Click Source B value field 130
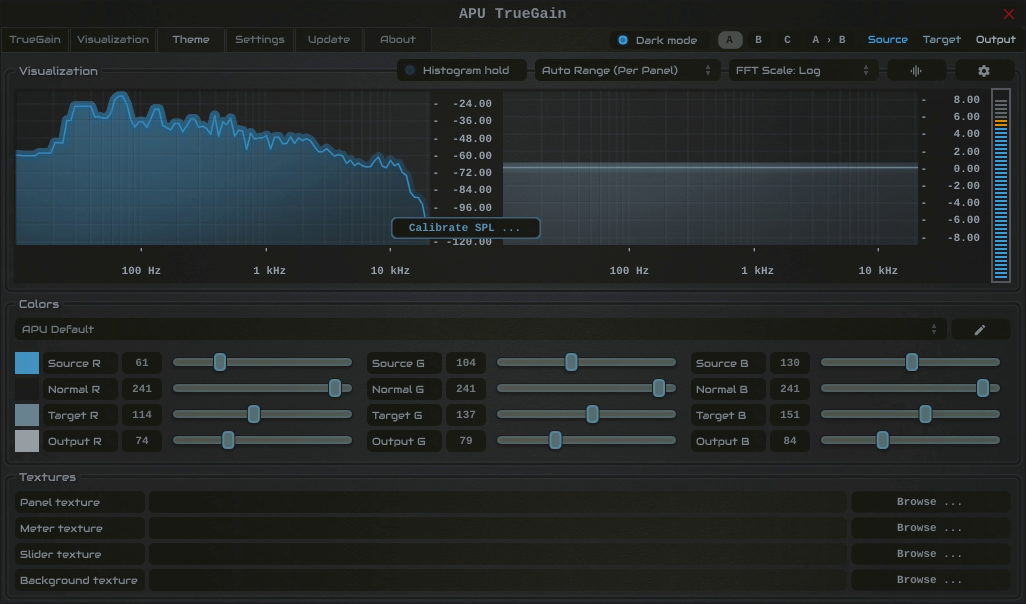 790,363
